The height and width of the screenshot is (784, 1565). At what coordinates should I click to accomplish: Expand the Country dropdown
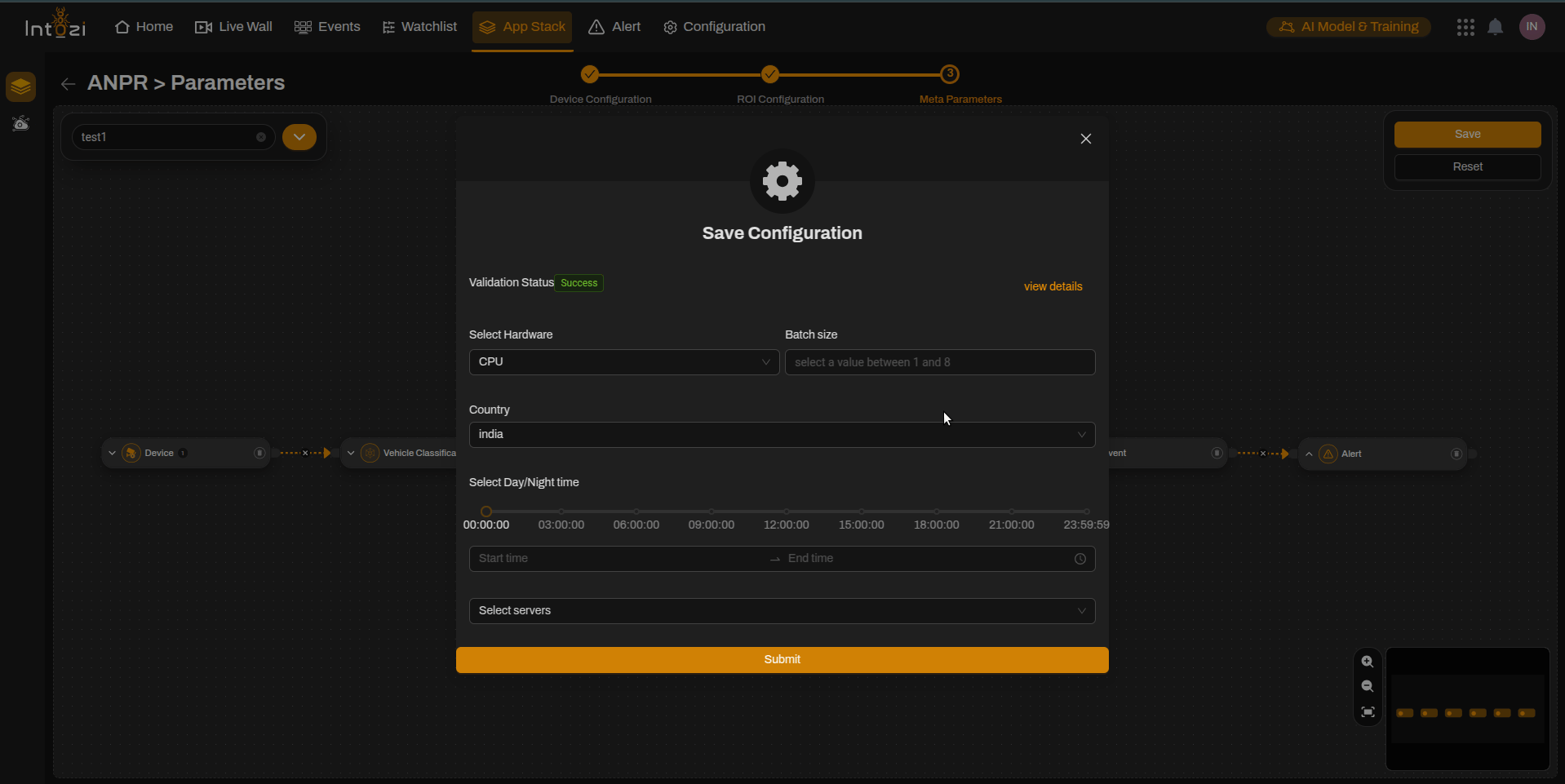pos(781,435)
